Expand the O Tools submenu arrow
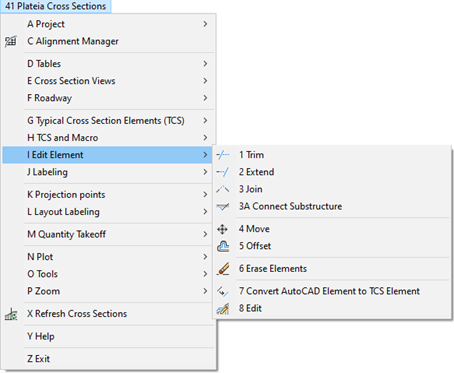Image resolution: width=454 pixels, height=373 pixels. (x=205, y=274)
